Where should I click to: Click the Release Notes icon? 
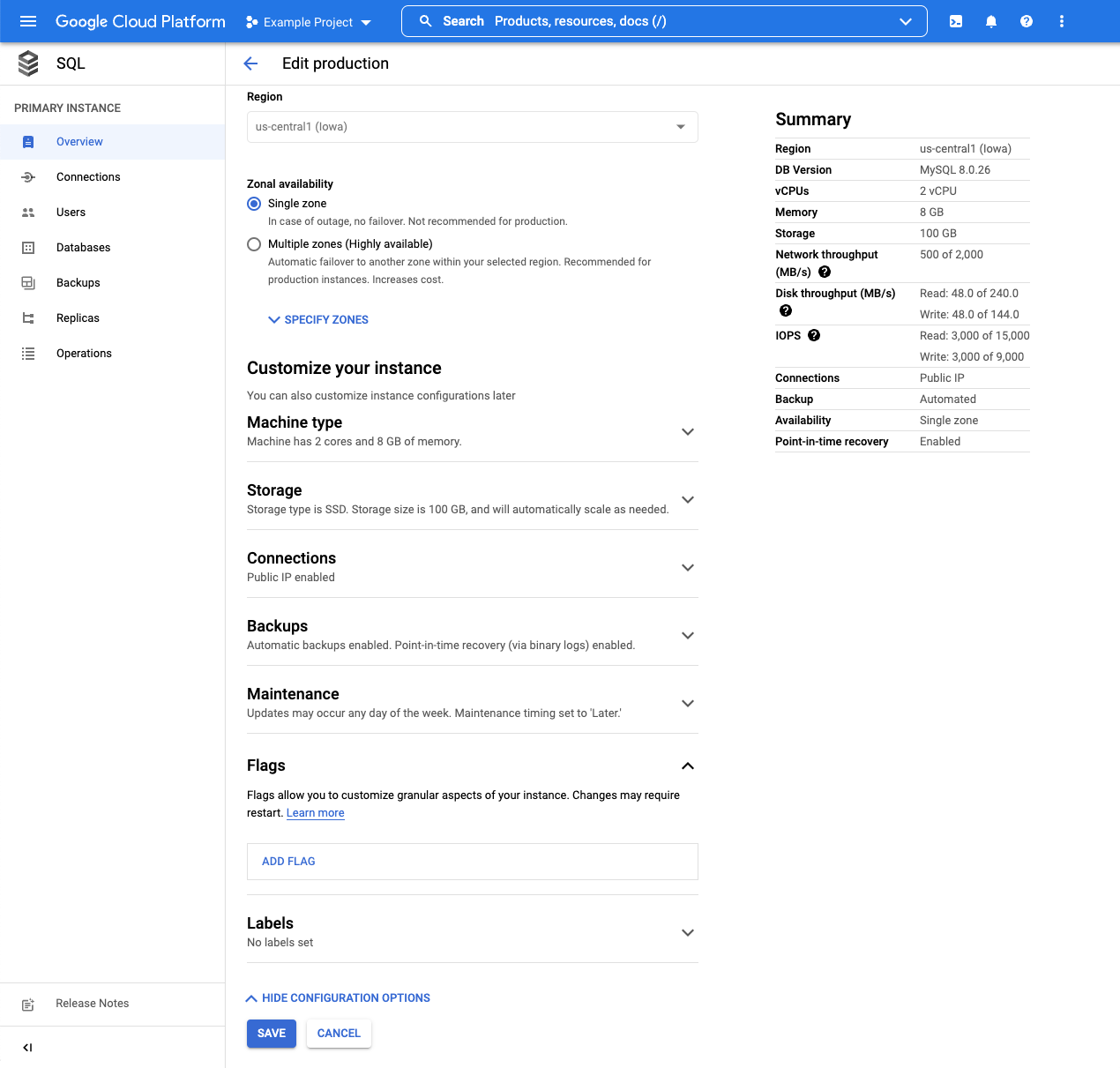tap(28, 1005)
